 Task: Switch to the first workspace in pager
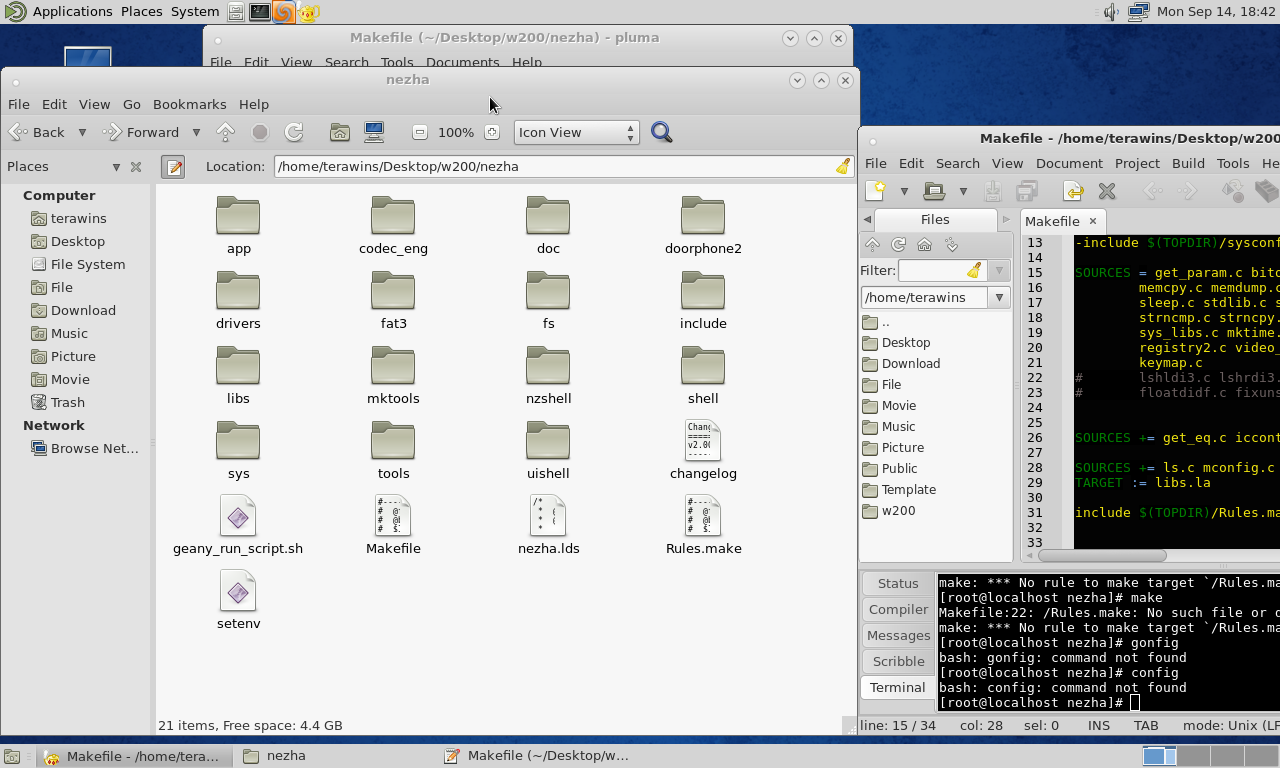(x=1159, y=756)
